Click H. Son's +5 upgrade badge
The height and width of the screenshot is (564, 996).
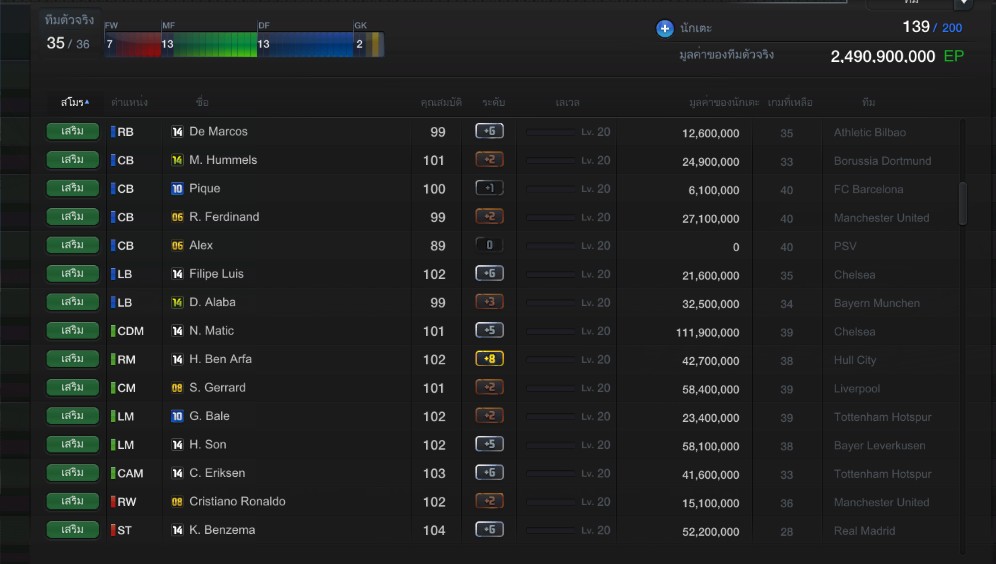pos(489,444)
